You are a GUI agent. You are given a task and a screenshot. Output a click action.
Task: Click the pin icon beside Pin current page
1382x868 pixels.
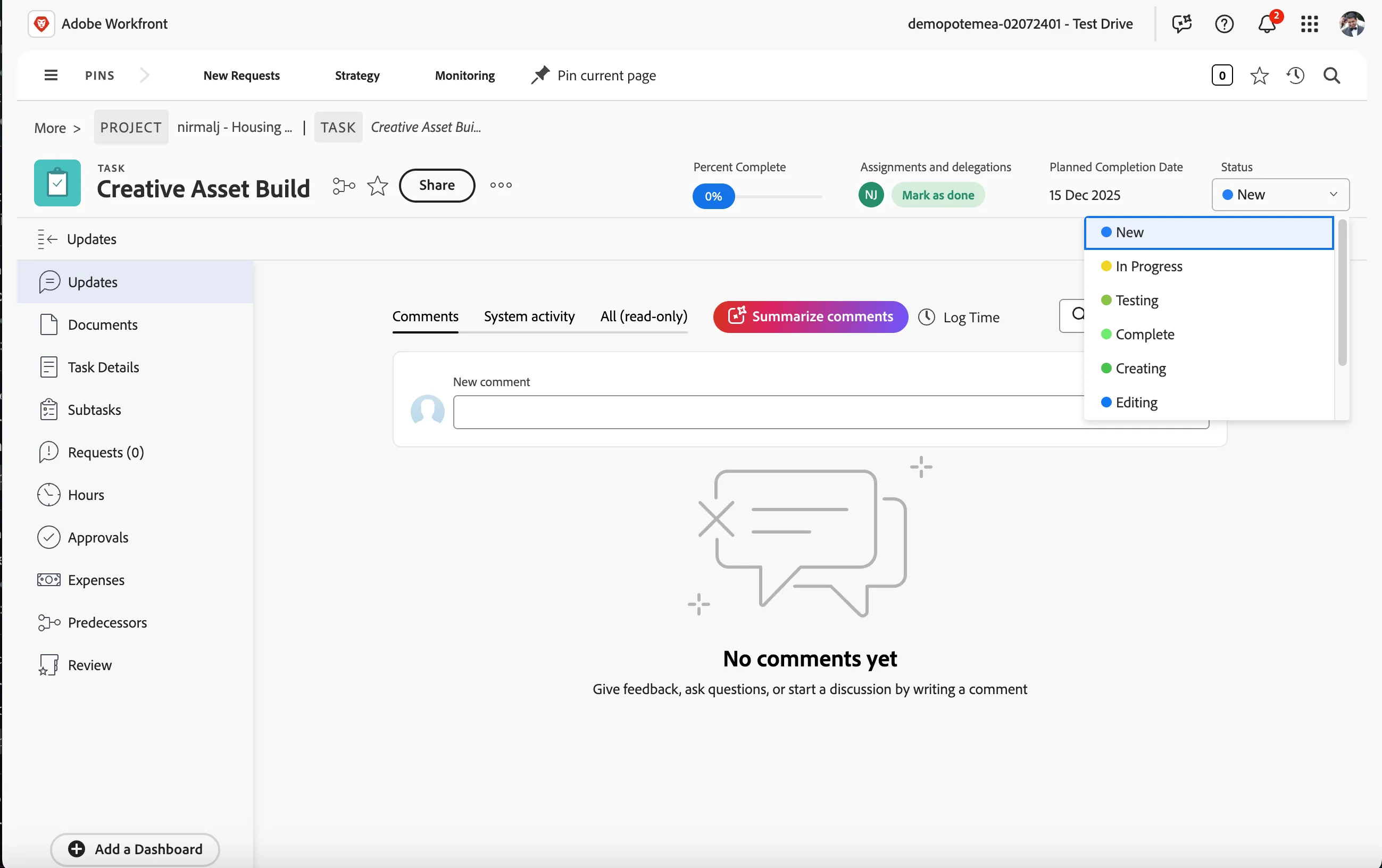click(x=539, y=75)
